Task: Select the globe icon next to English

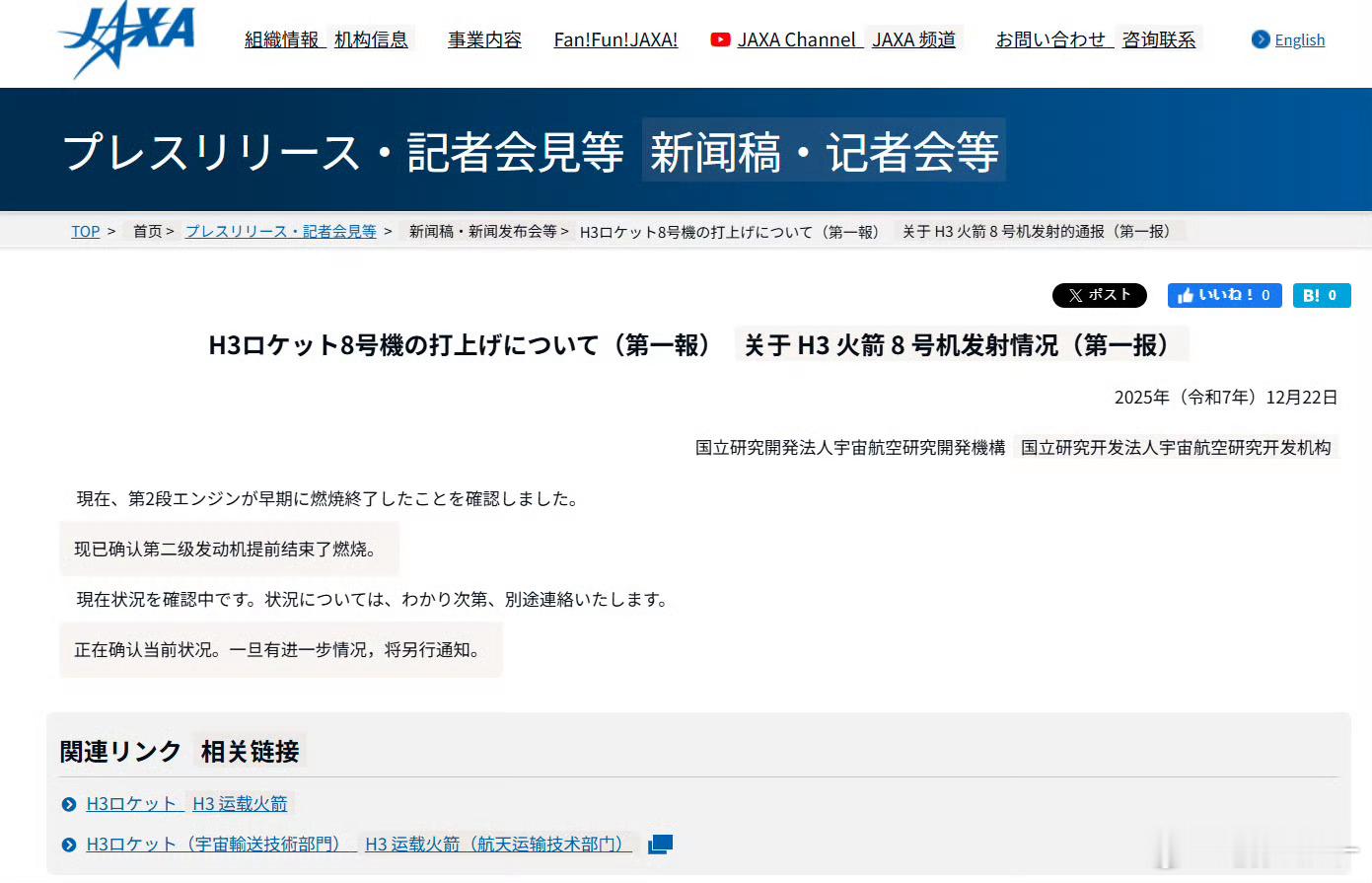Action: (x=1261, y=39)
